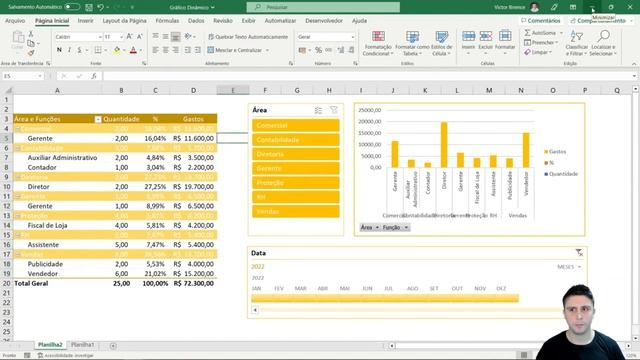
Task: Click the yellow timeline selection bar
Action: pyautogui.click(x=385, y=298)
